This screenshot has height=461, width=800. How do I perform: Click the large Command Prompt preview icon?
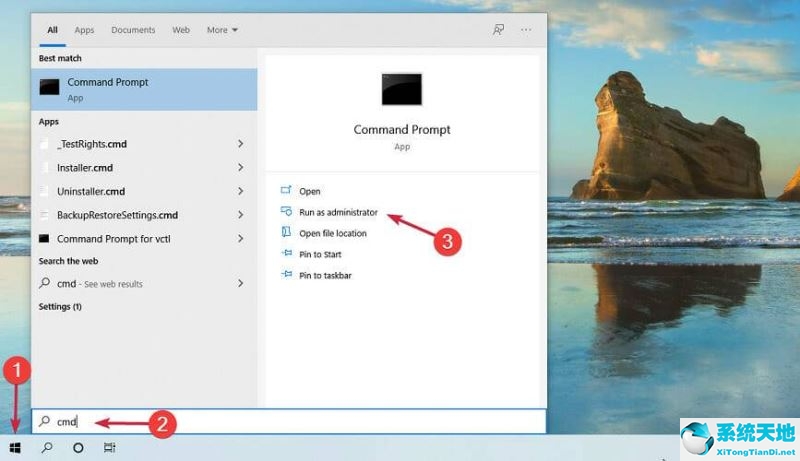[x=402, y=89]
